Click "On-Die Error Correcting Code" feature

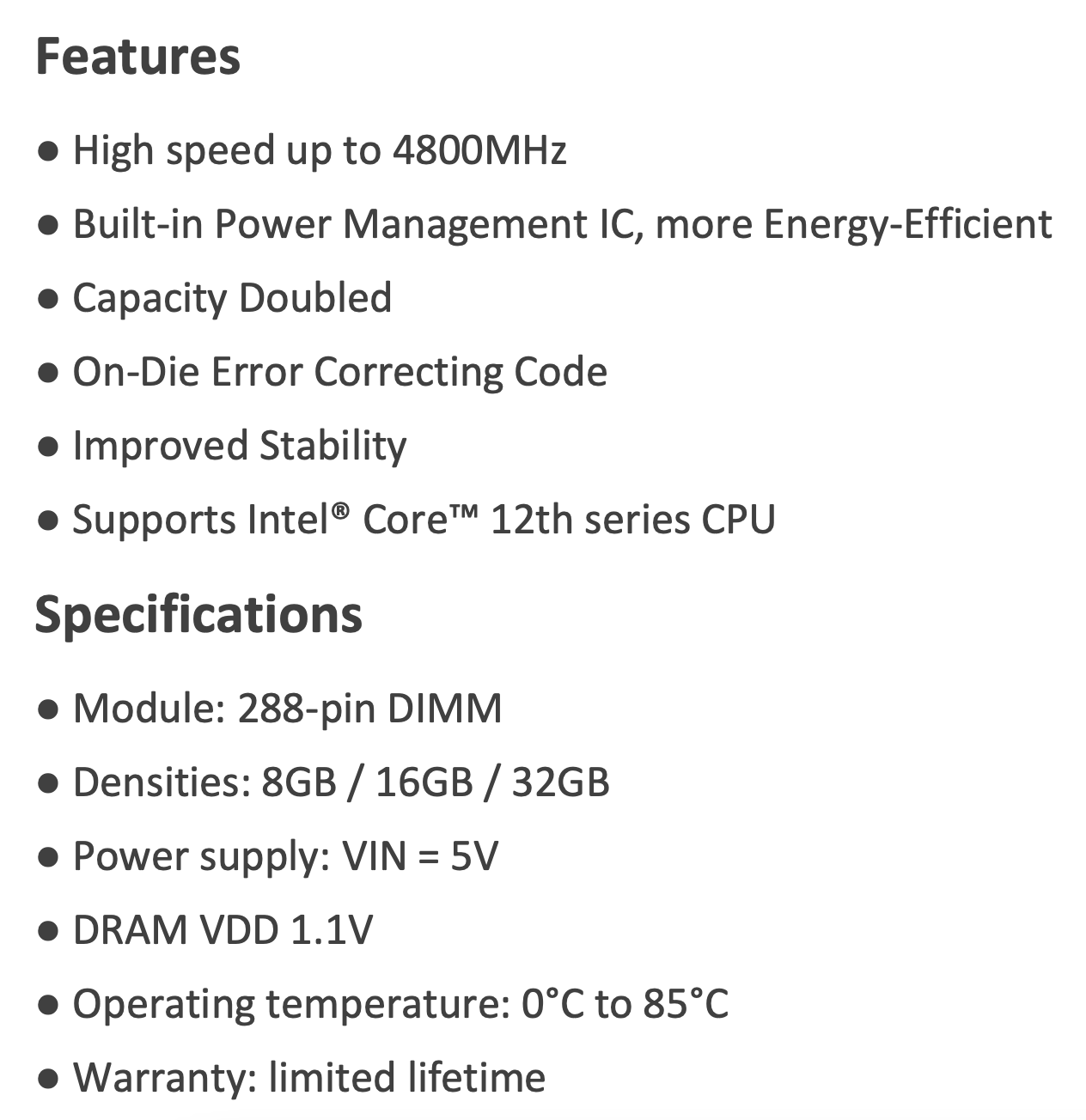pos(339,372)
